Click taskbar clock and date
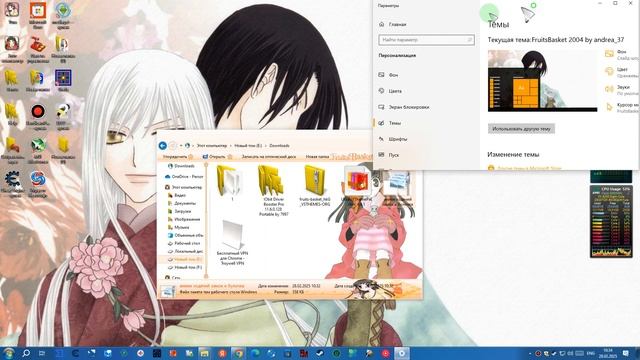 tap(608, 353)
